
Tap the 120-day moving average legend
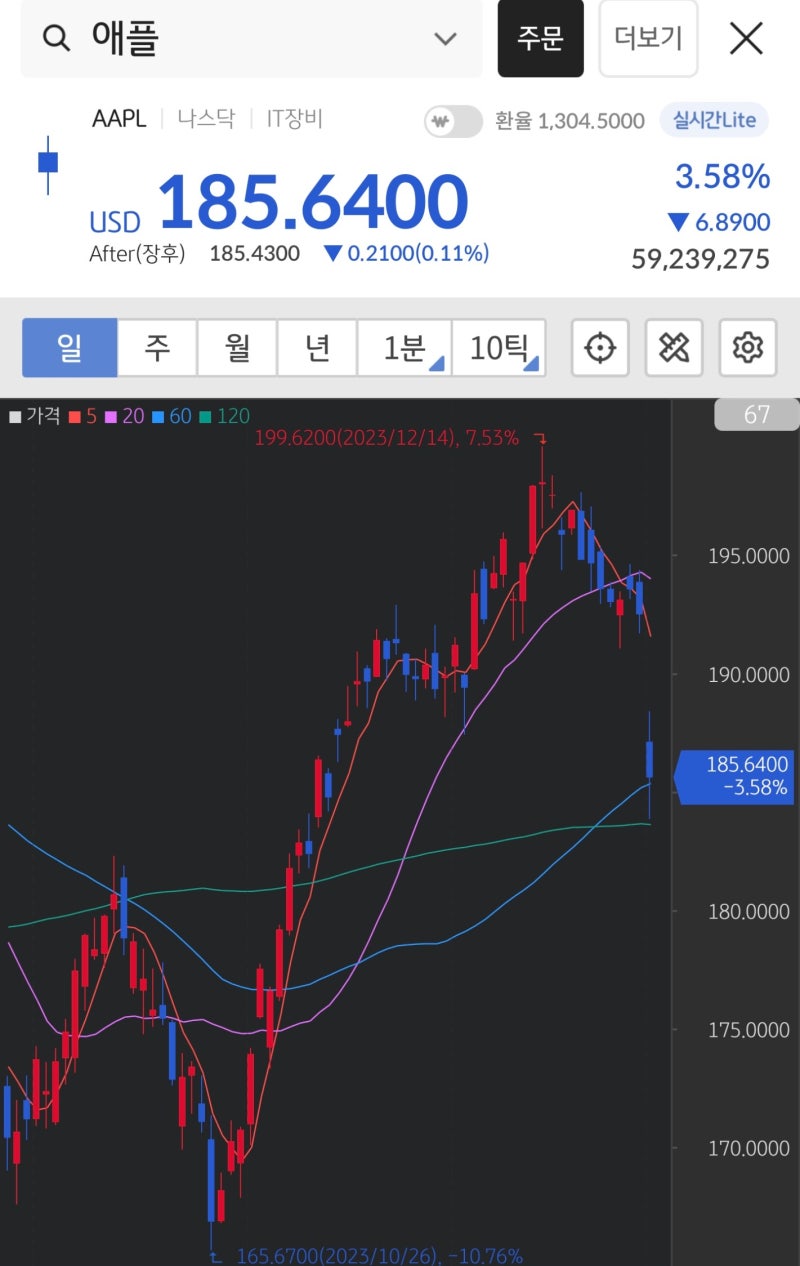pyautogui.click(x=224, y=415)
